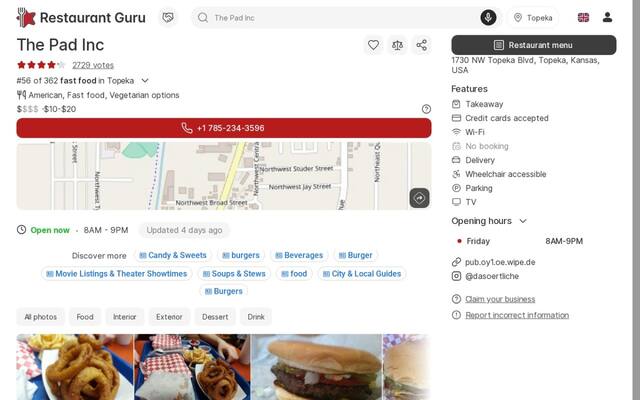This screenshot has width=640, height=400.
Task: Select the All photos tab
Action: (40, 317)
